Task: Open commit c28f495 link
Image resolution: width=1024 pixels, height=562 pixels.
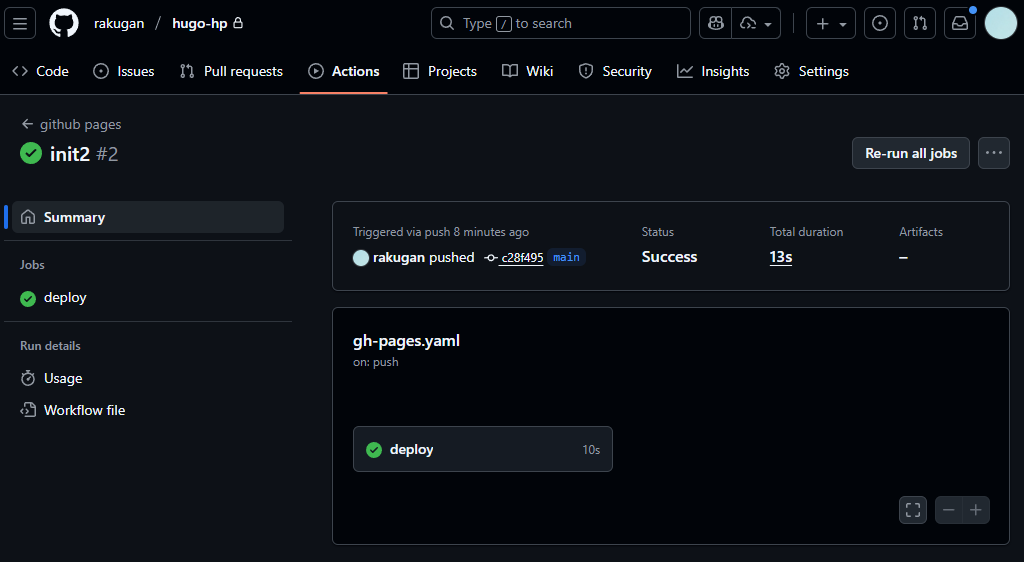Action: point(522,258)
